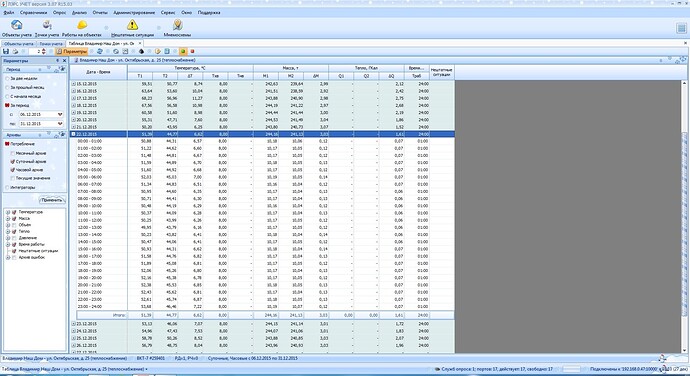
Task: Expand the 15.12.2015 table row
Action: [73, 84]
